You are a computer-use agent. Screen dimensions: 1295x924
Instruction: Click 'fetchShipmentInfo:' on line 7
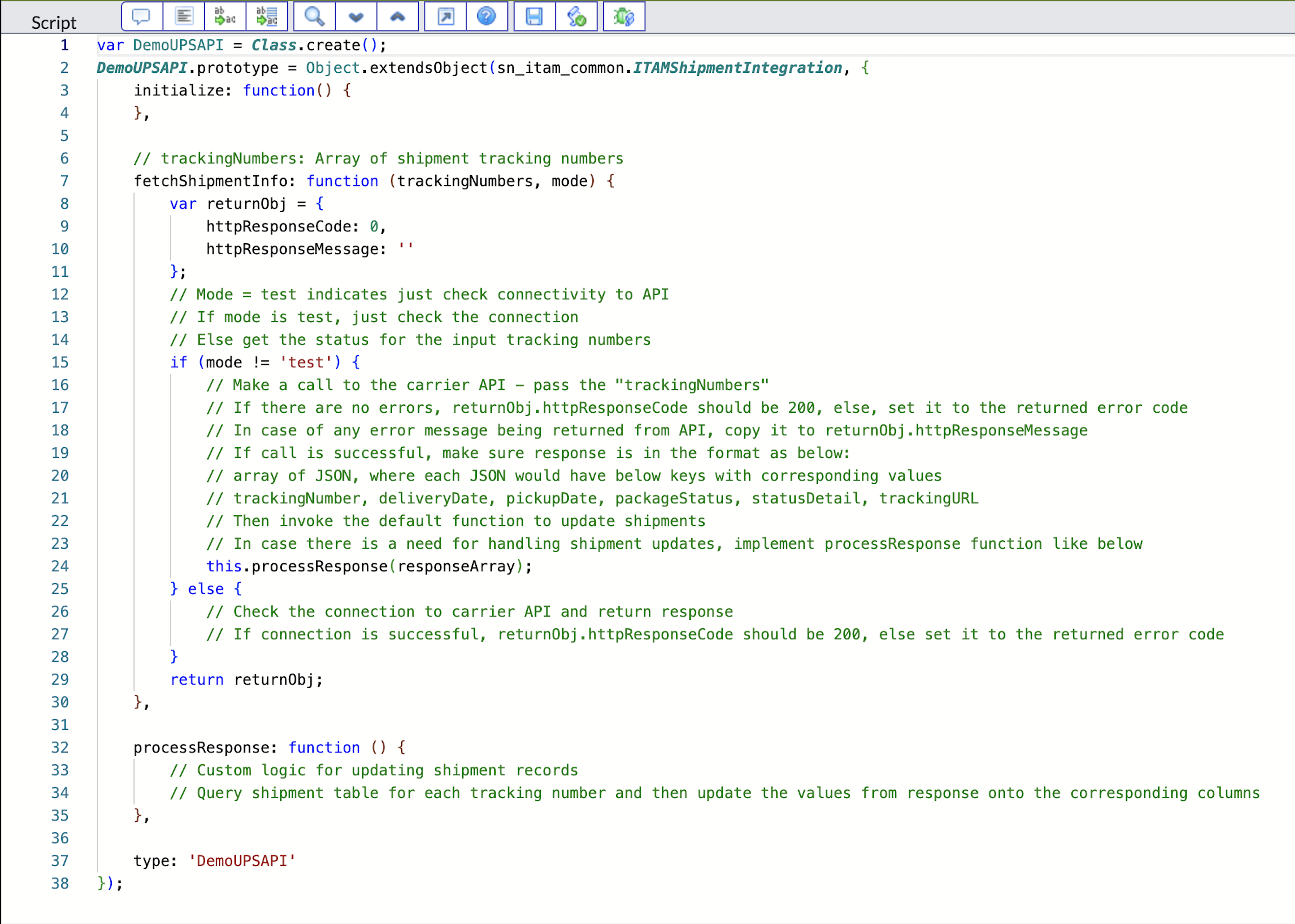point(214,181)
